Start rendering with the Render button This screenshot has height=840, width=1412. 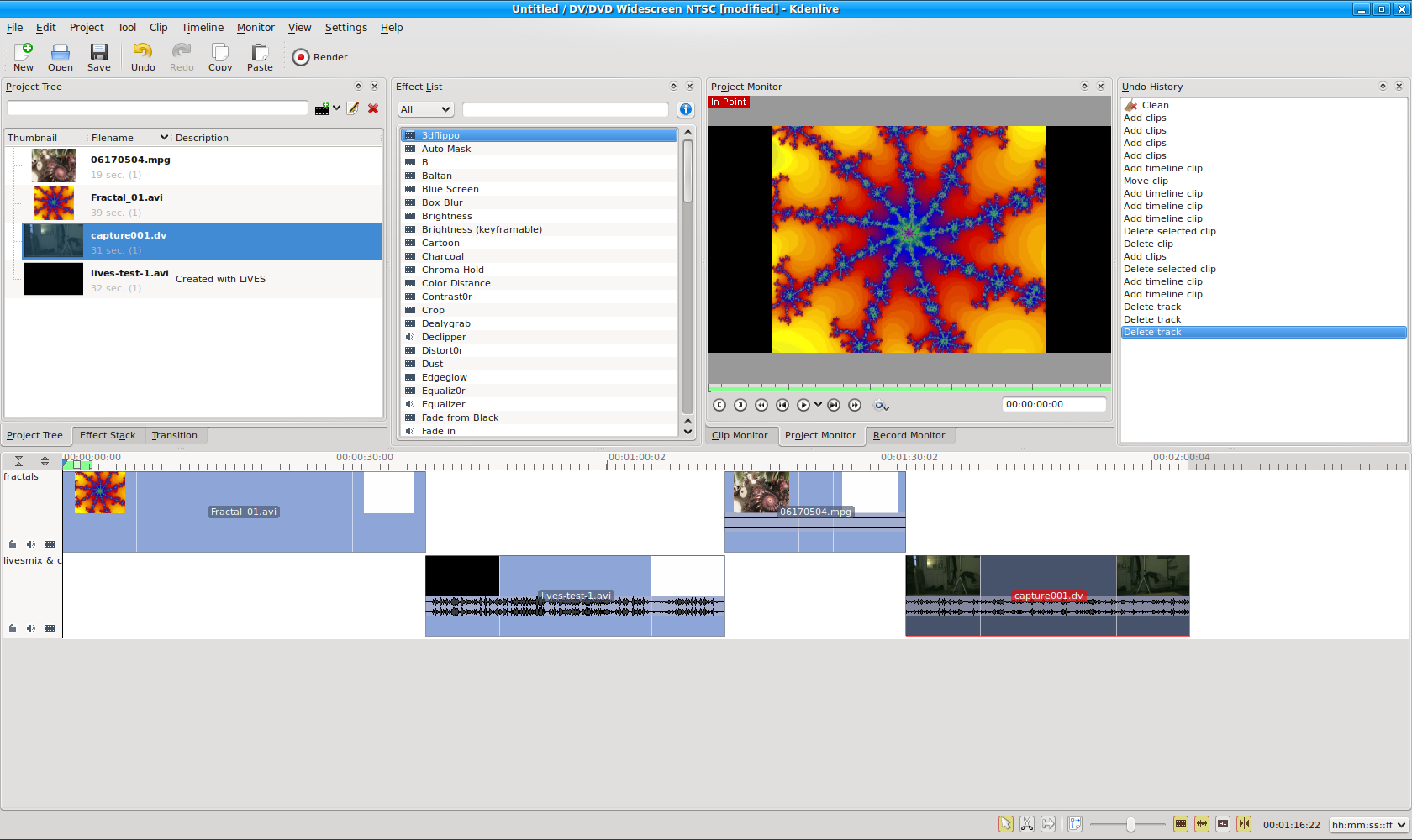[320, 57]
